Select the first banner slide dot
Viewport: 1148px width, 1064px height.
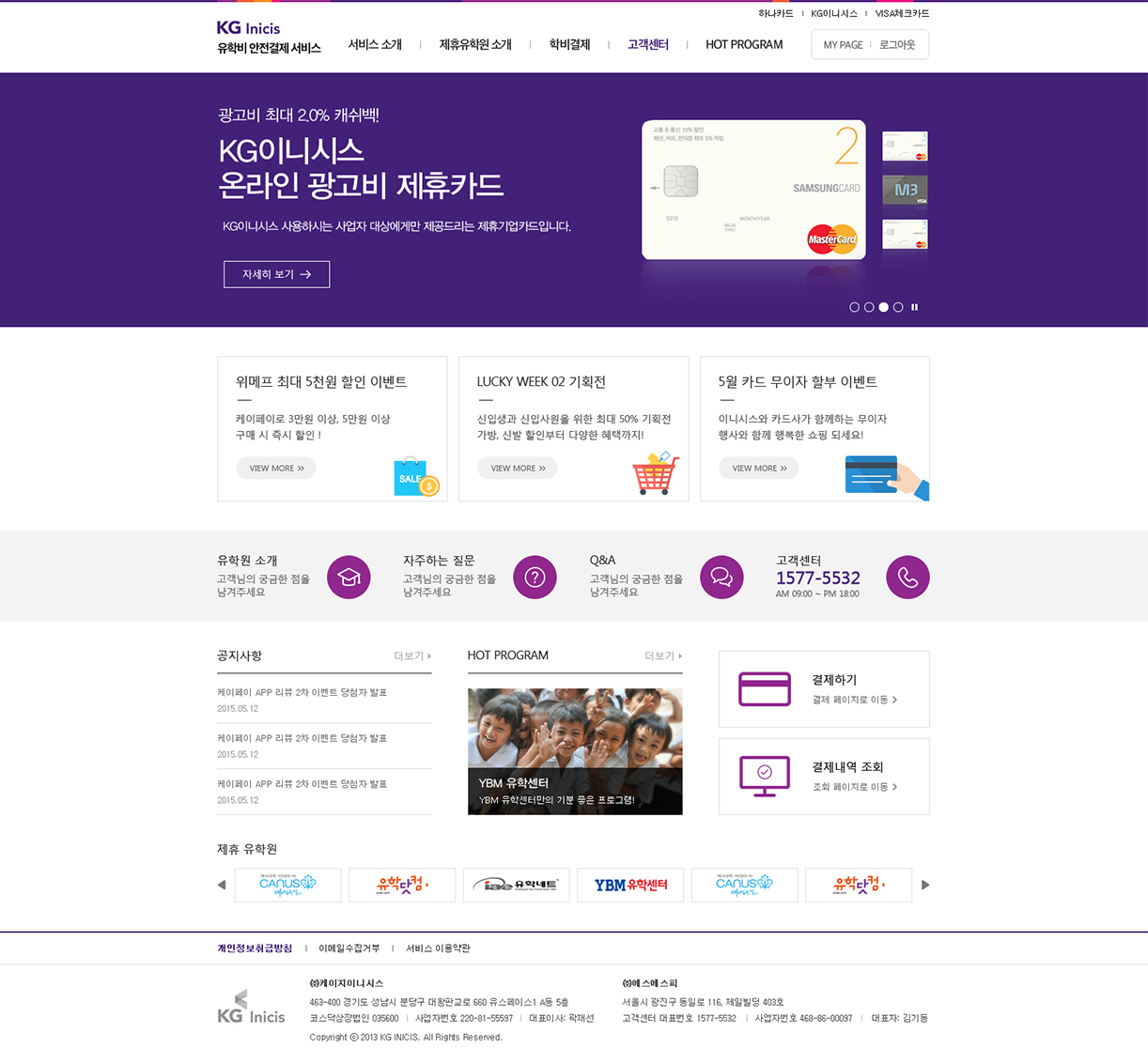(x=854, y=307)
